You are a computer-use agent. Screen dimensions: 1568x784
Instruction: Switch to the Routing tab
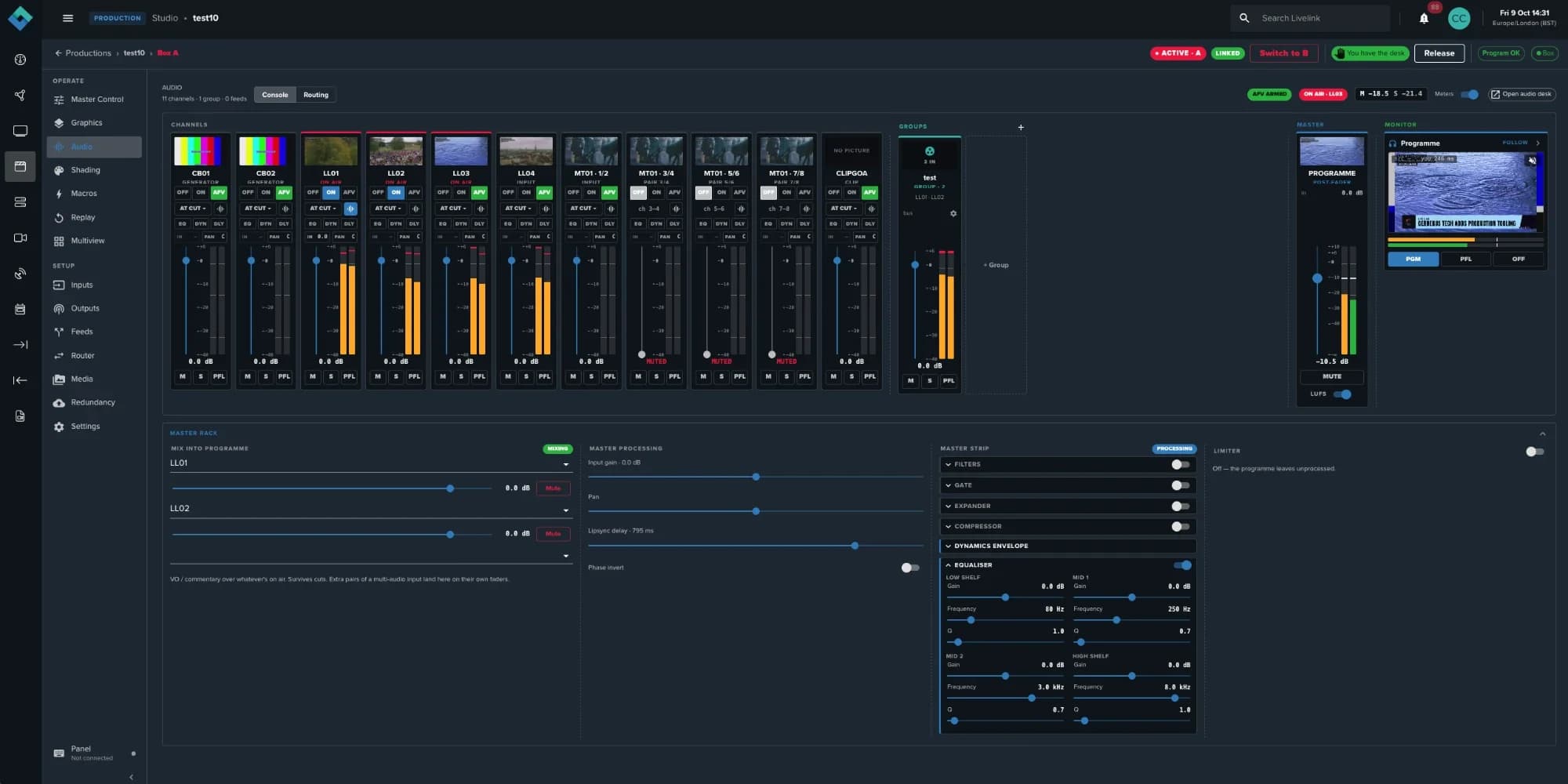(316, 95)
